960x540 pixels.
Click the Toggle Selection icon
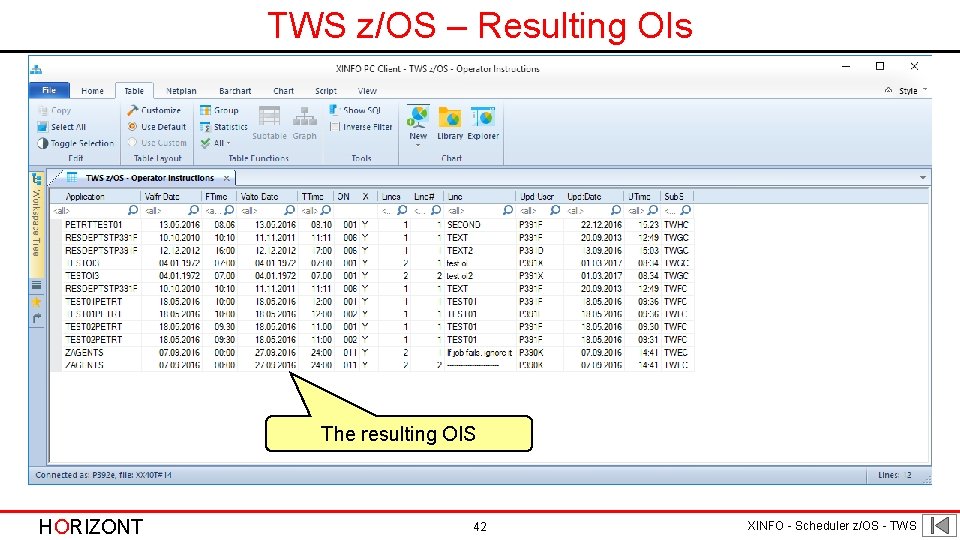tap(42, 143)
